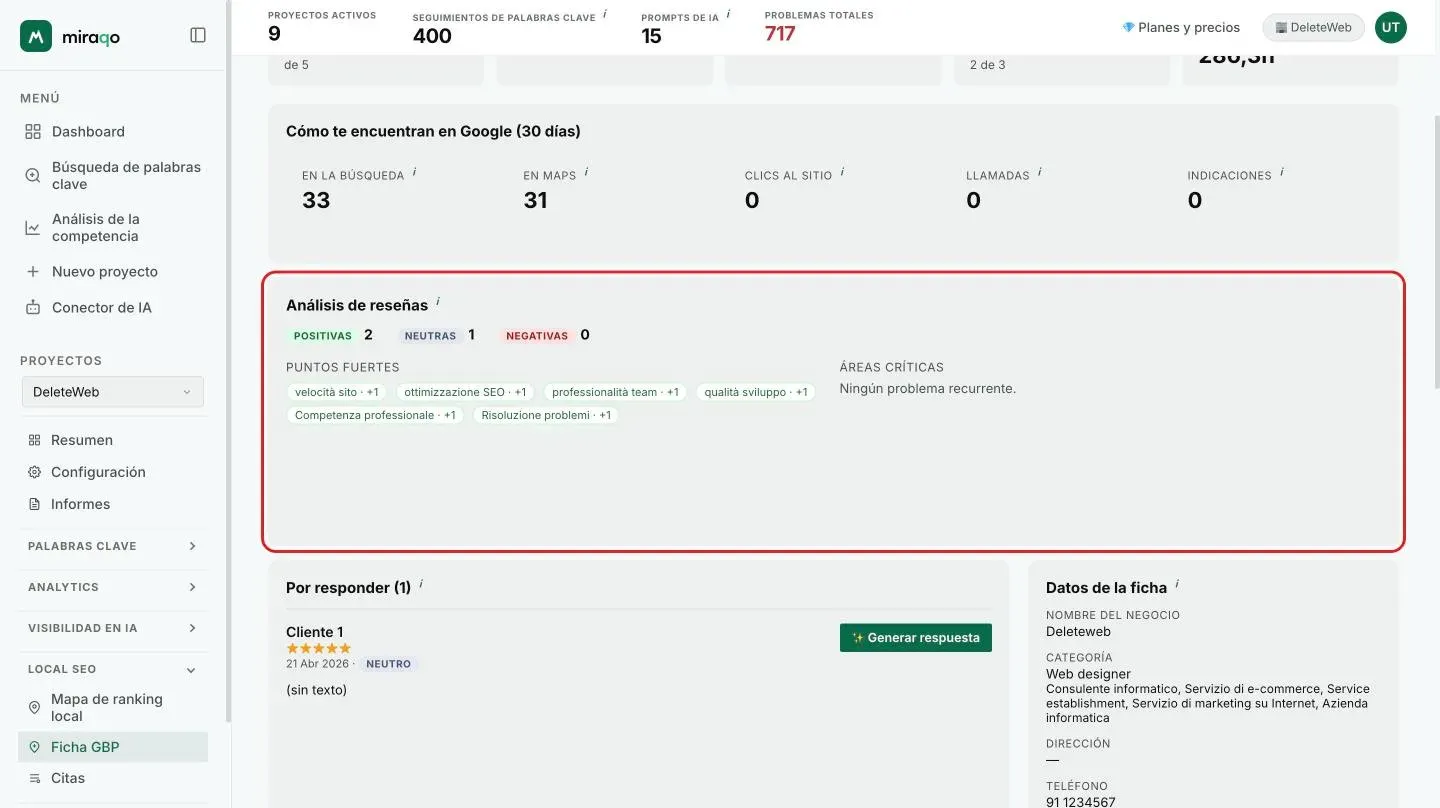Click the Positivas review badge
The height and width of the screenshot is (808, 1440).
(322, 336)
